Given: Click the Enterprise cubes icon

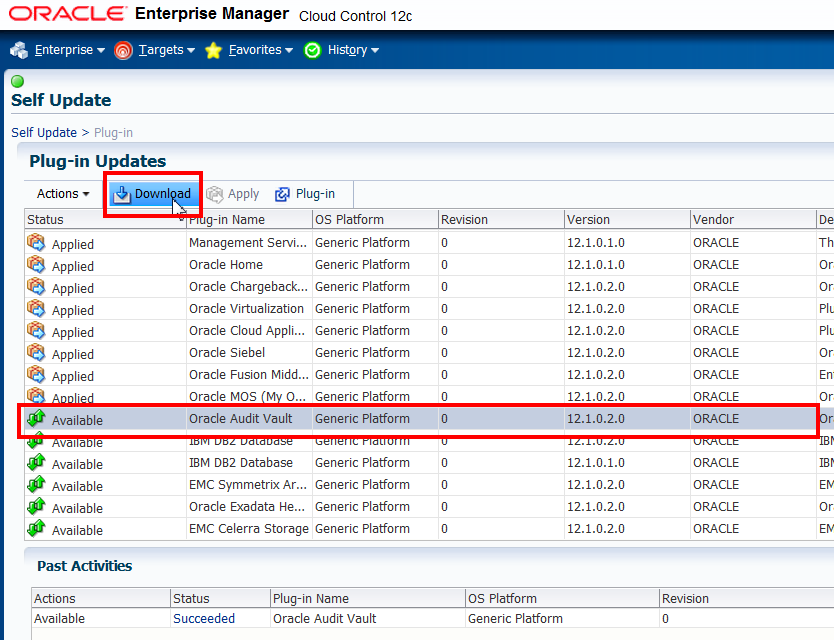Looking at the screenshot, I should pos(19,50).
